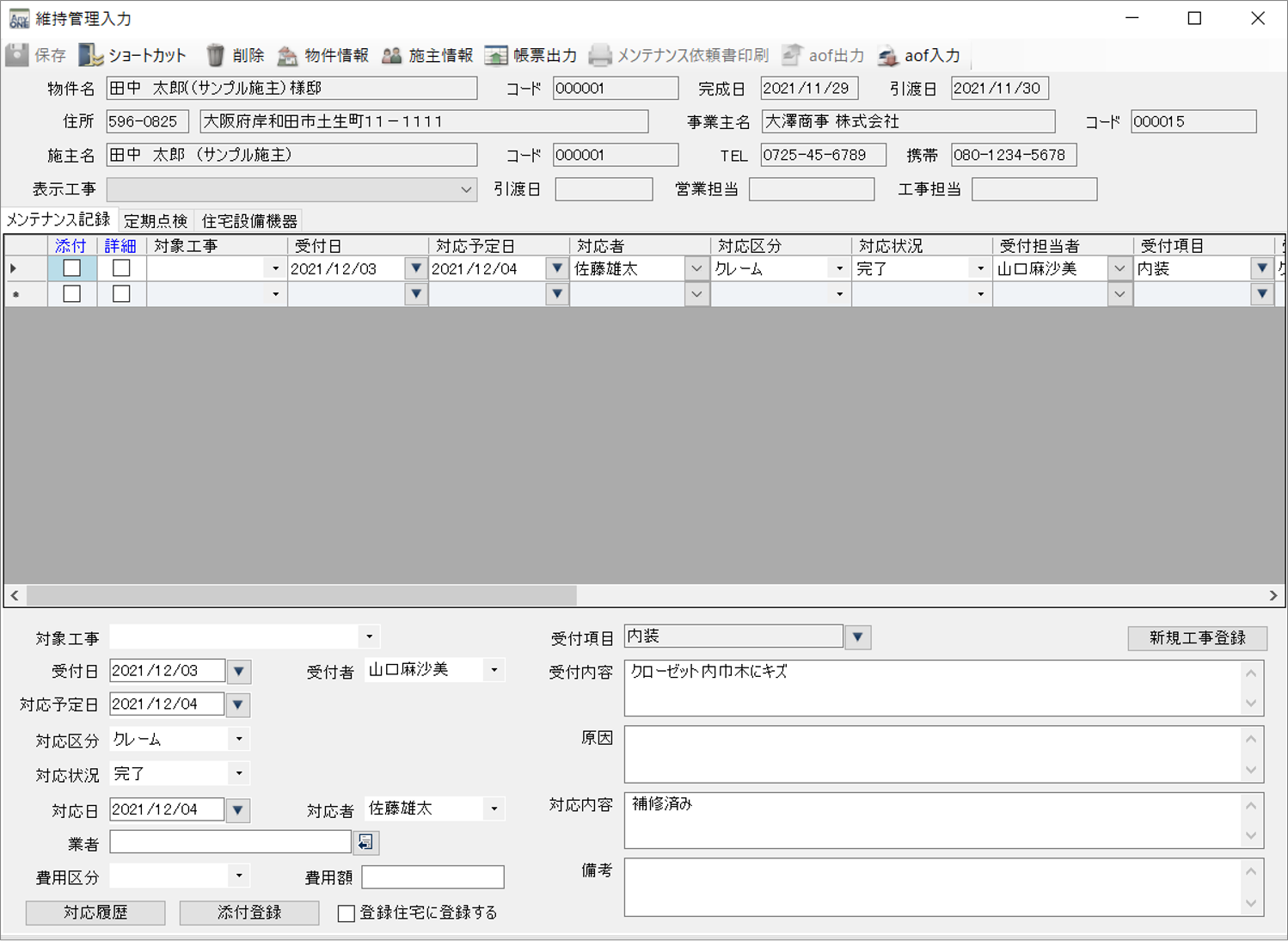Check the 詳細 checkbox in first row
Screen dimensions: 1288x941
pos(121,268)
